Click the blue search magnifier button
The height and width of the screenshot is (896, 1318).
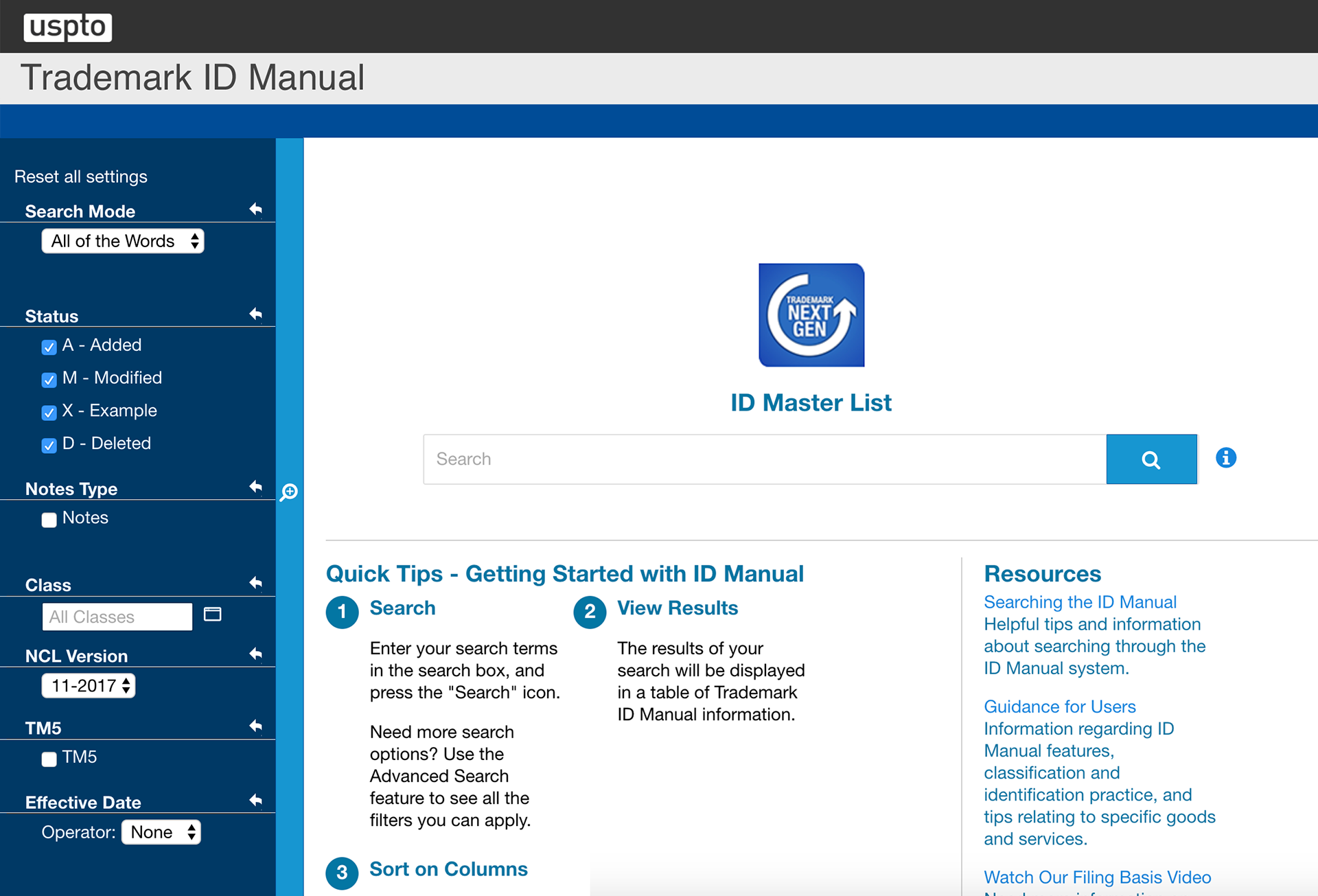[x=1151, y=459]
